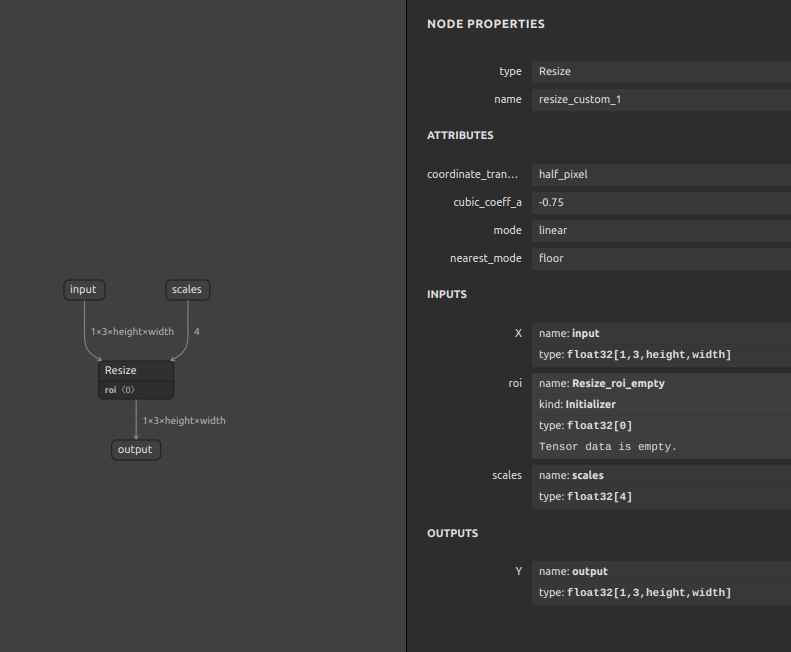Image resolution: width=791 pixels, height=652 pixels.
Task: Click the name field resize_custom_1
Action: coord(661,100)
